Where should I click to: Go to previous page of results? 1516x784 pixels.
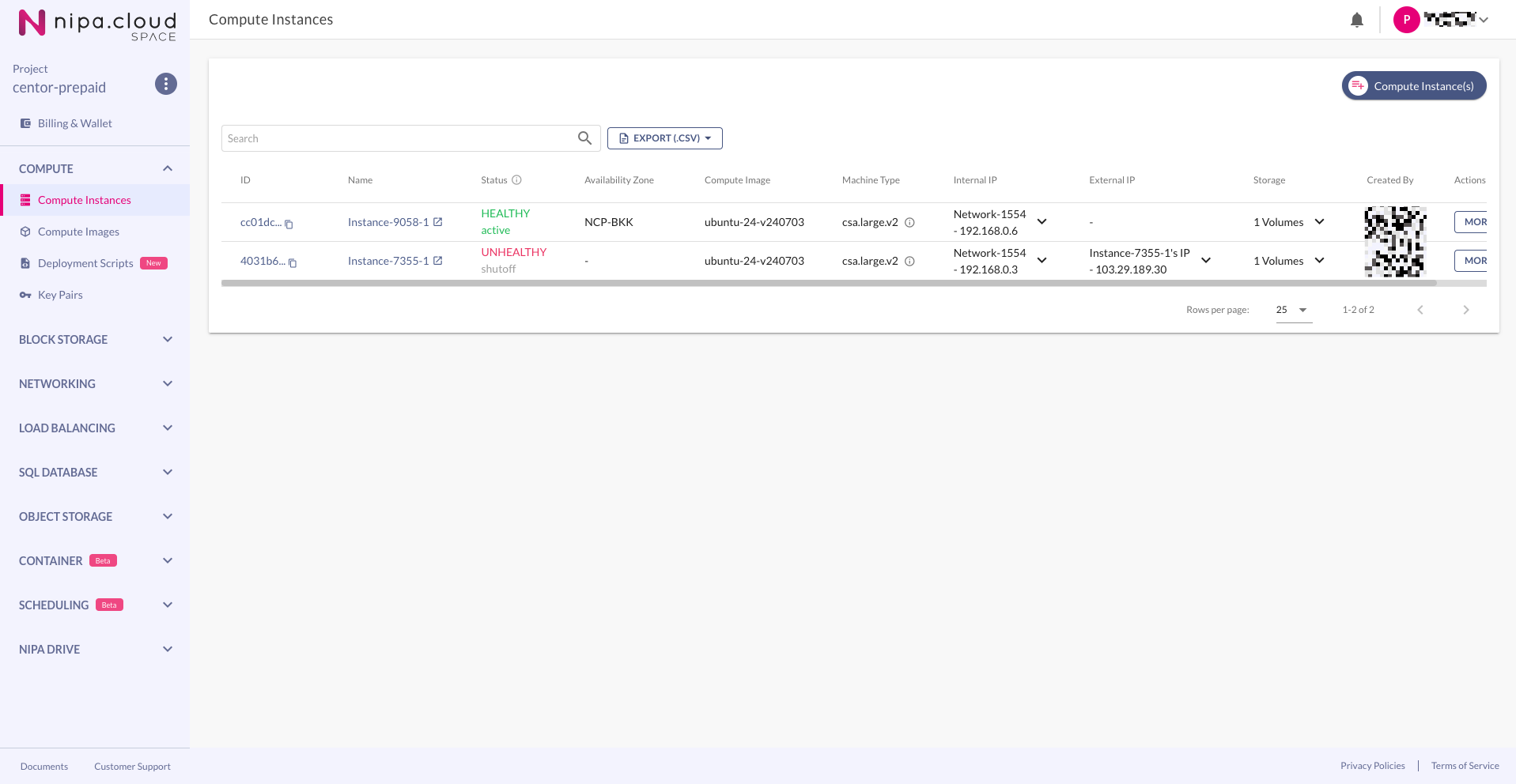pos(1420,310)
